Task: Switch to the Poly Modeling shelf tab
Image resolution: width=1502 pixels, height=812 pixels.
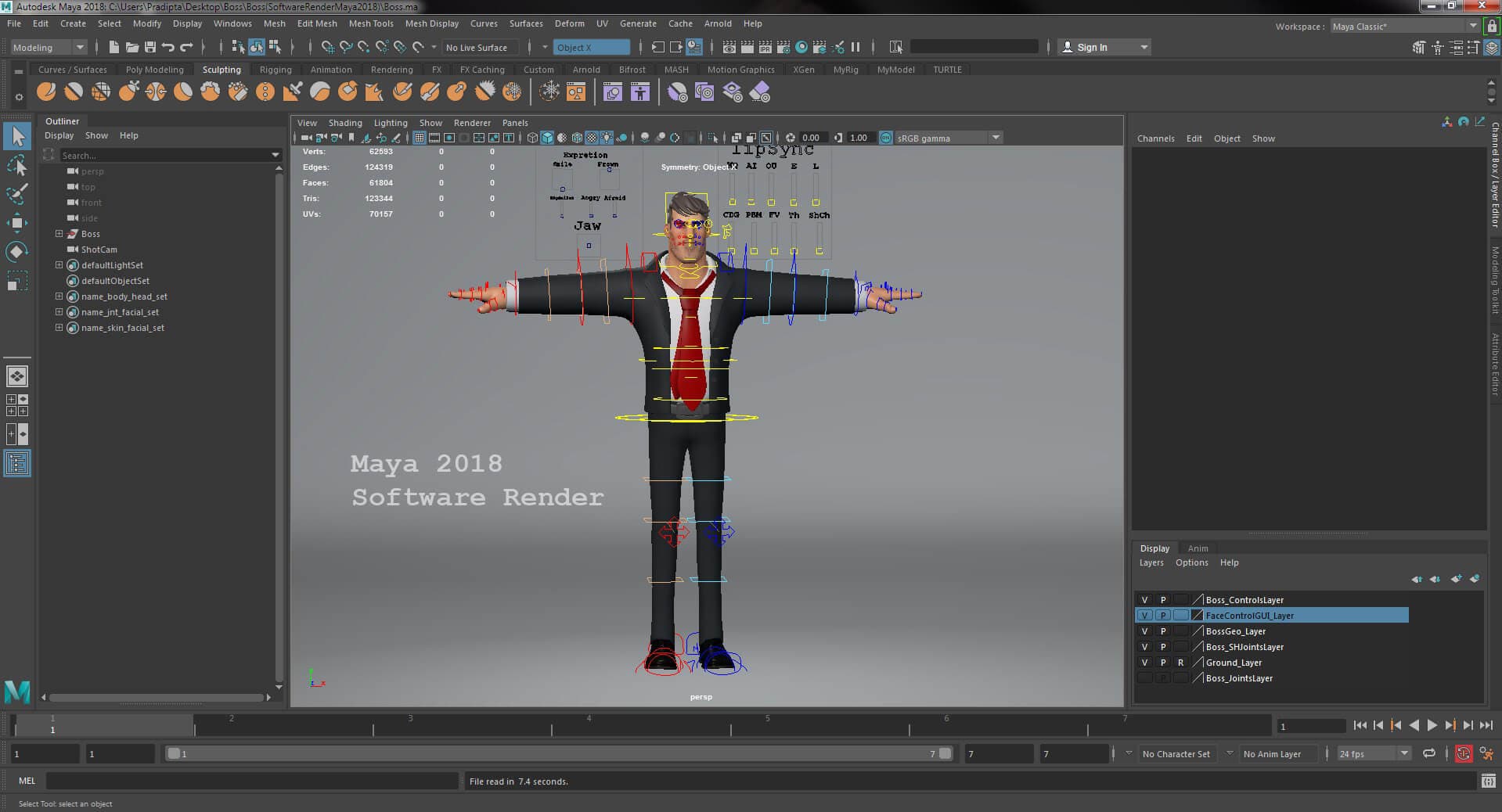Action: [154, 70]
